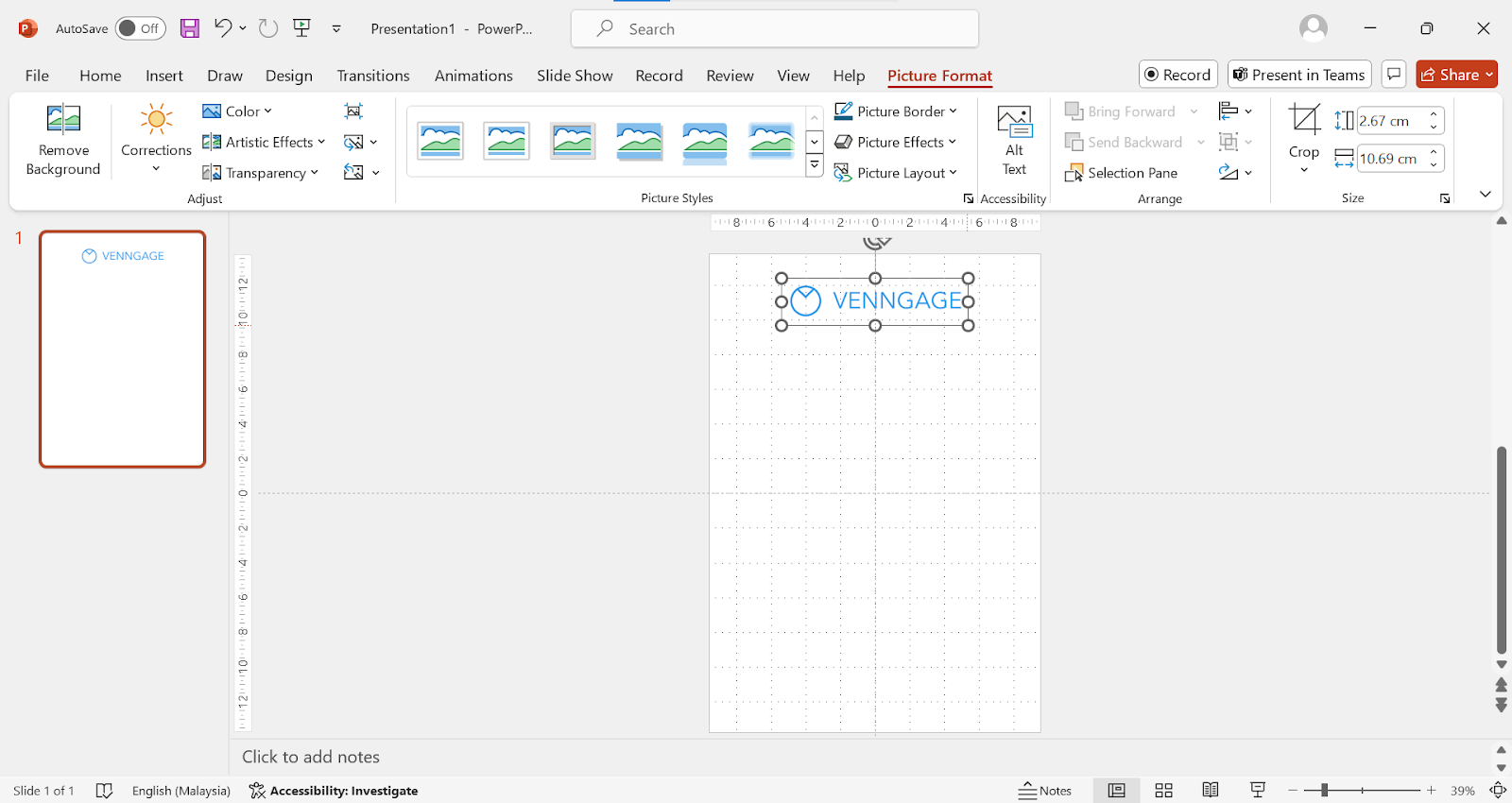Click Undo icon
Viewport: 1512px width, 803px height.
[x=223, y=28]
